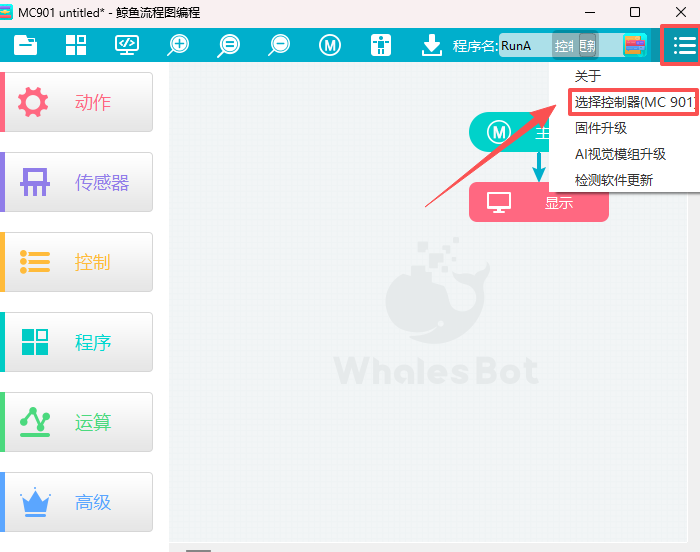Click 检测软件更新 menu item
The height and width of the screenshot is (552, 700).
(614, 180)
